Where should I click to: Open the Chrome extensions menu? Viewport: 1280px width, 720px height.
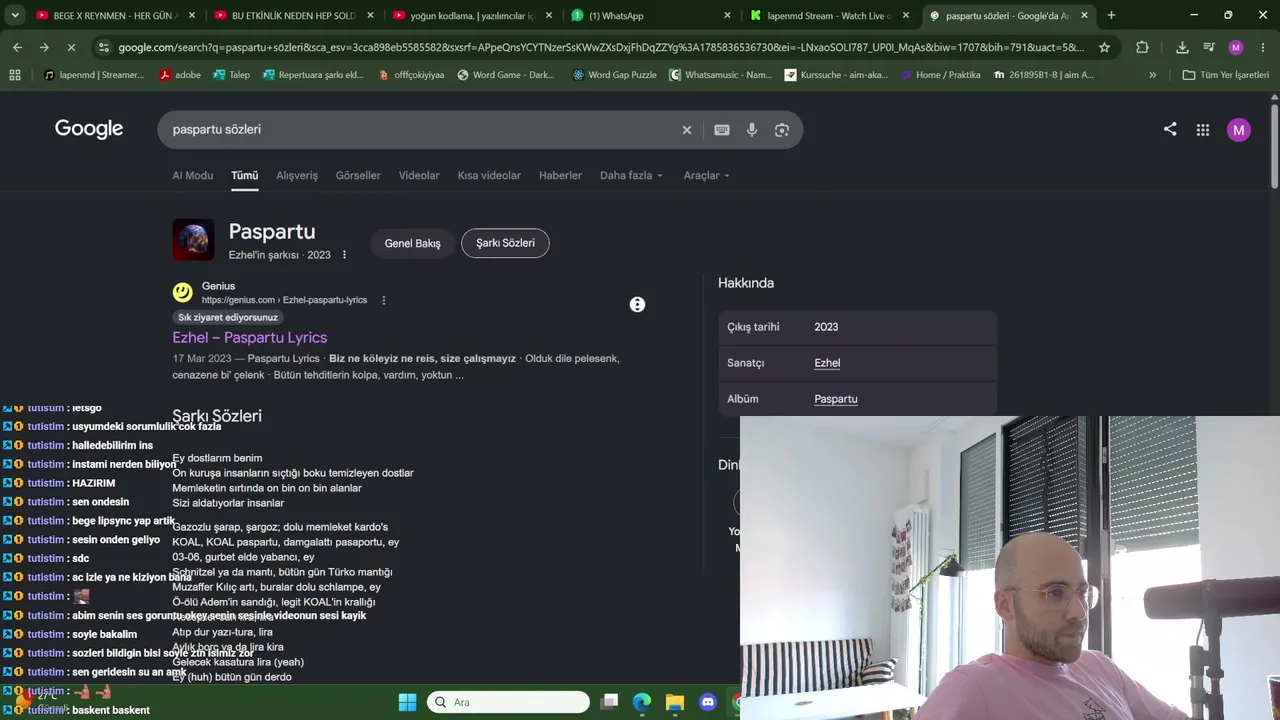tap(1142, 47)
